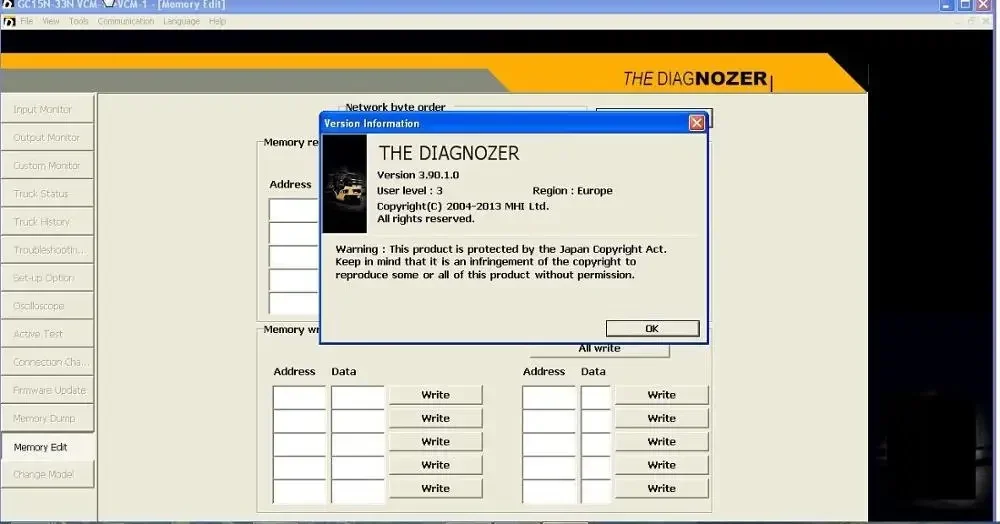Focus first Address field in Memory read group
The width and height of the screenshot is (1000, 524).
pos(294,210)
